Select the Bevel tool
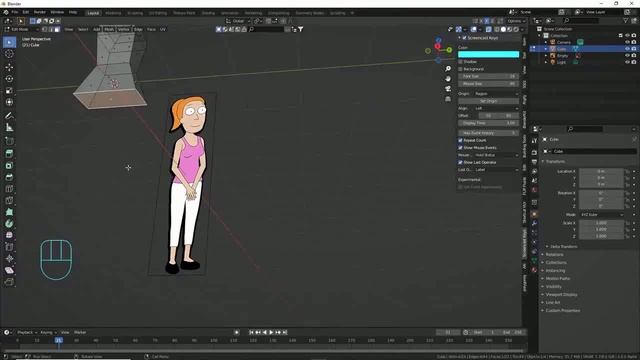Viewport: 640px width, 360px height. [9, 177]
